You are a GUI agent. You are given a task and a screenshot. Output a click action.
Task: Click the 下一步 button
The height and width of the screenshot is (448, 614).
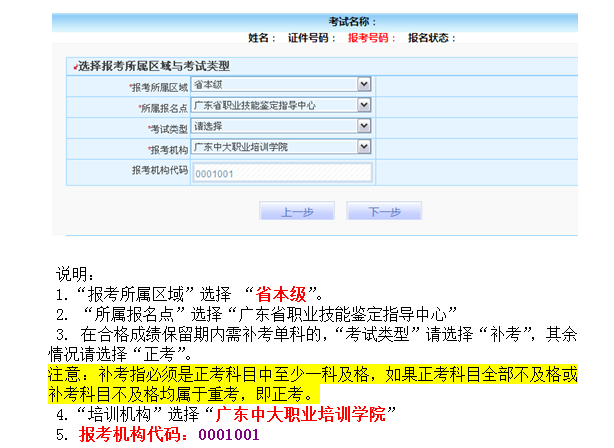tap(384, 211)
